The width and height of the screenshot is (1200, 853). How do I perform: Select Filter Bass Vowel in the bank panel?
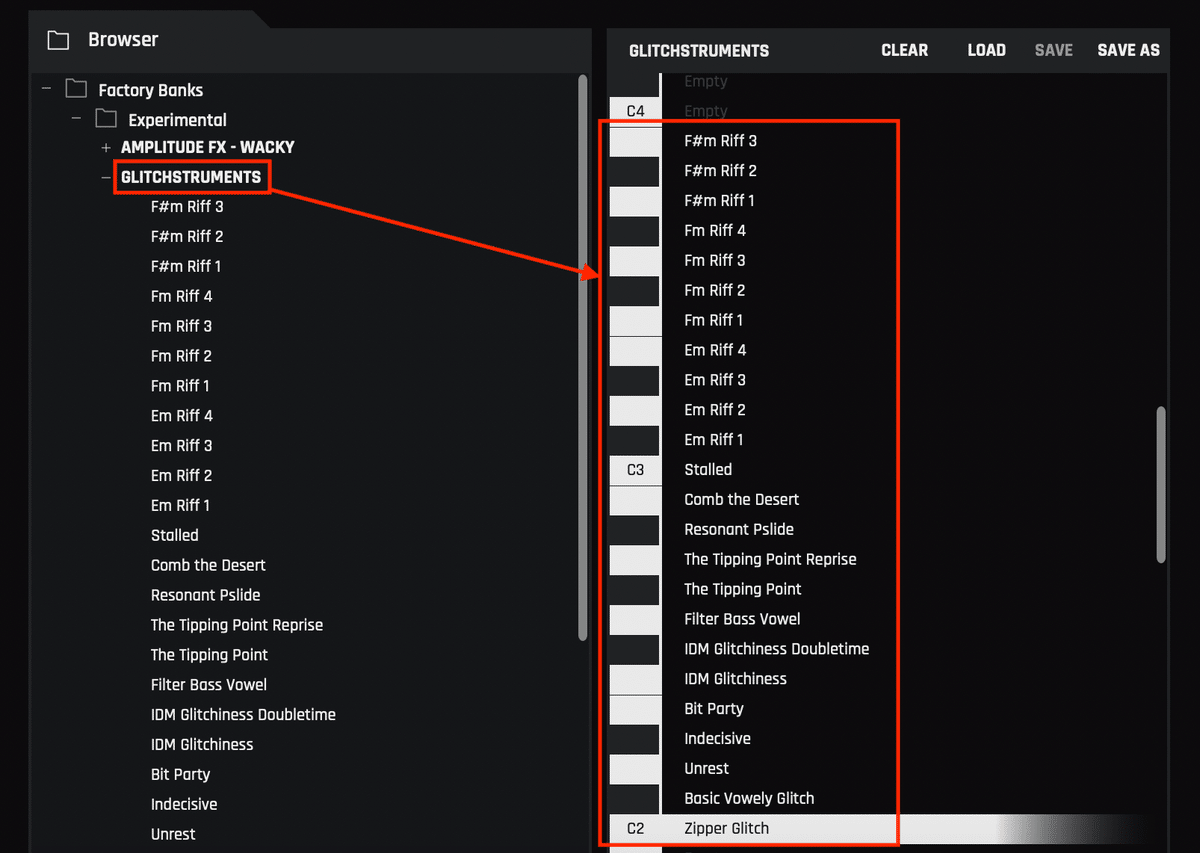pos(742,619)
